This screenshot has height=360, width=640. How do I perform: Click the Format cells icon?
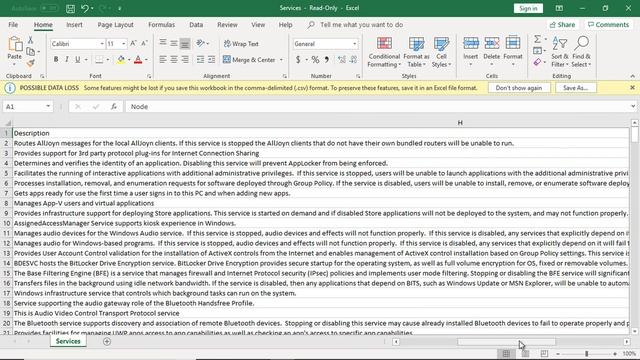[x=513, y=43]
